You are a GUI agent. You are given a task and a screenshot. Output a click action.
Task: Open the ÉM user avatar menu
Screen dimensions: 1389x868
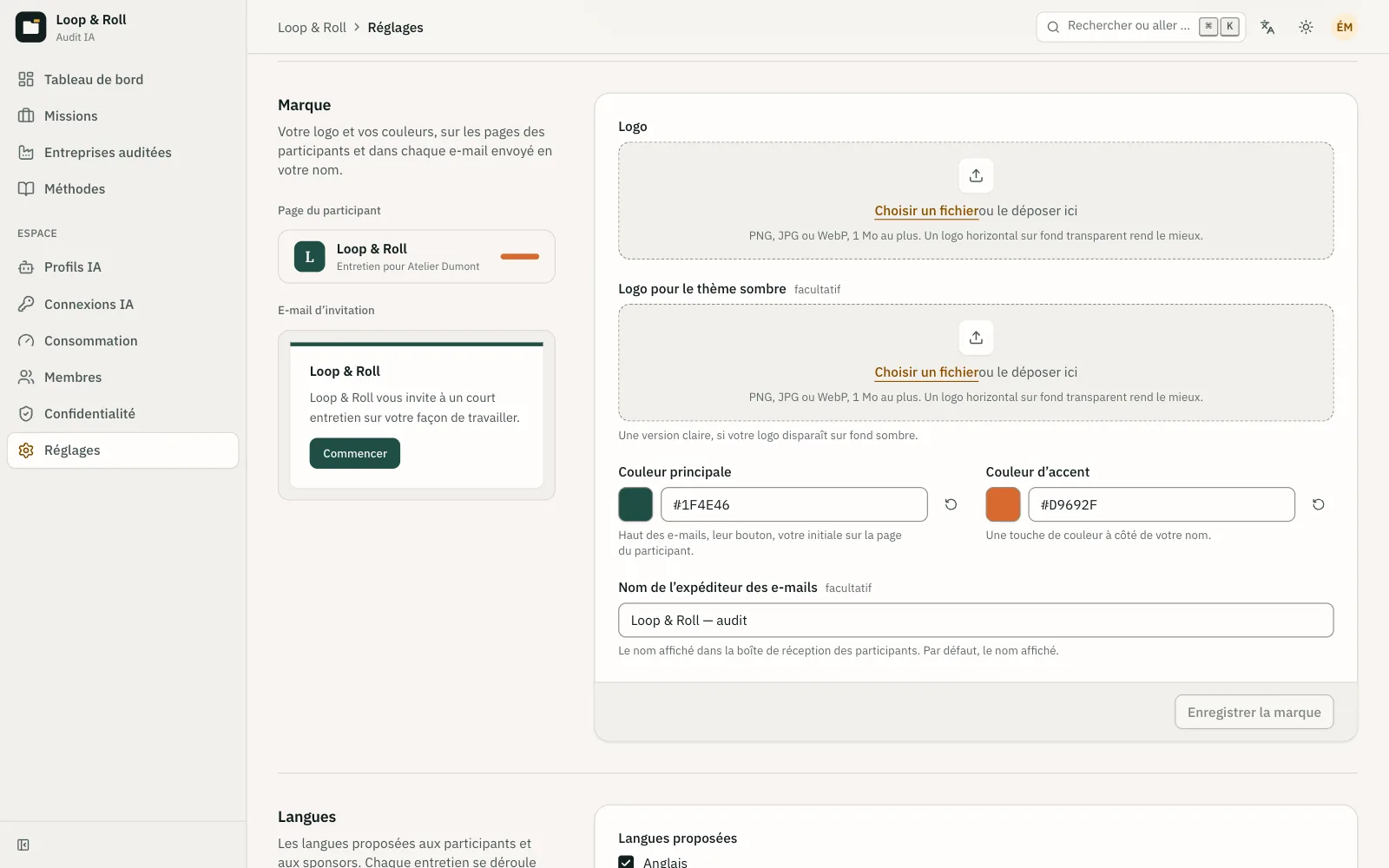coord(1345,27)
